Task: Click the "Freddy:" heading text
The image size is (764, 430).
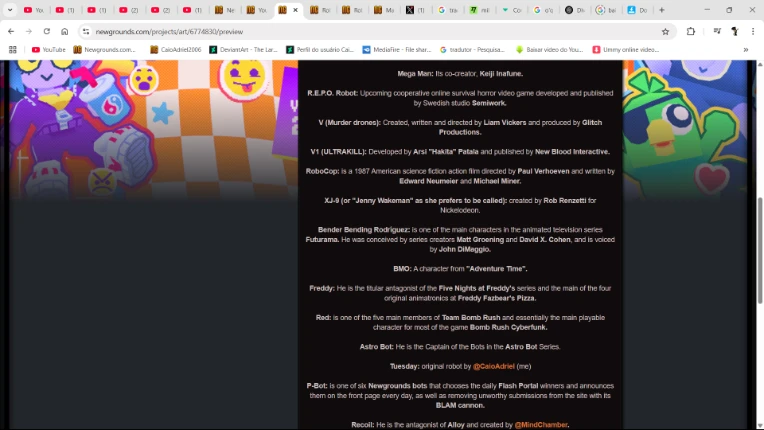Action: click(322, 288)
